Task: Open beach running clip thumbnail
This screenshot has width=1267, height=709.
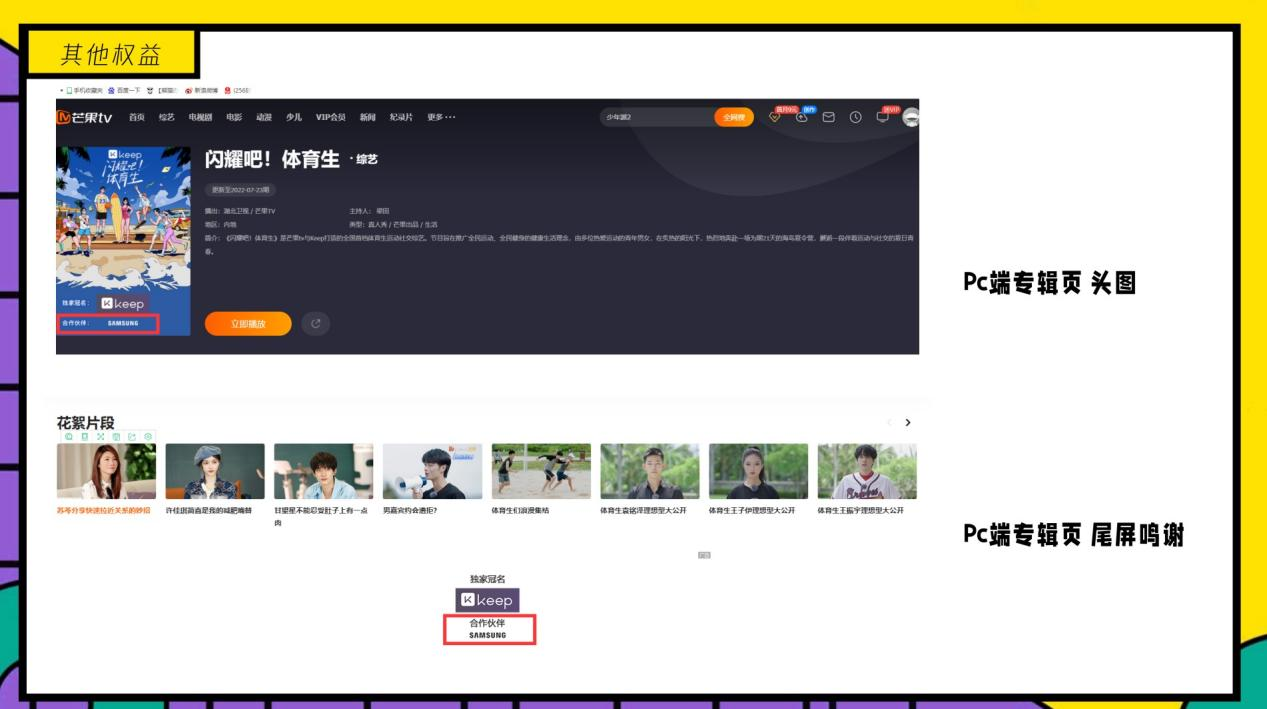Action: pyautogui.click(x=541, y=471)
